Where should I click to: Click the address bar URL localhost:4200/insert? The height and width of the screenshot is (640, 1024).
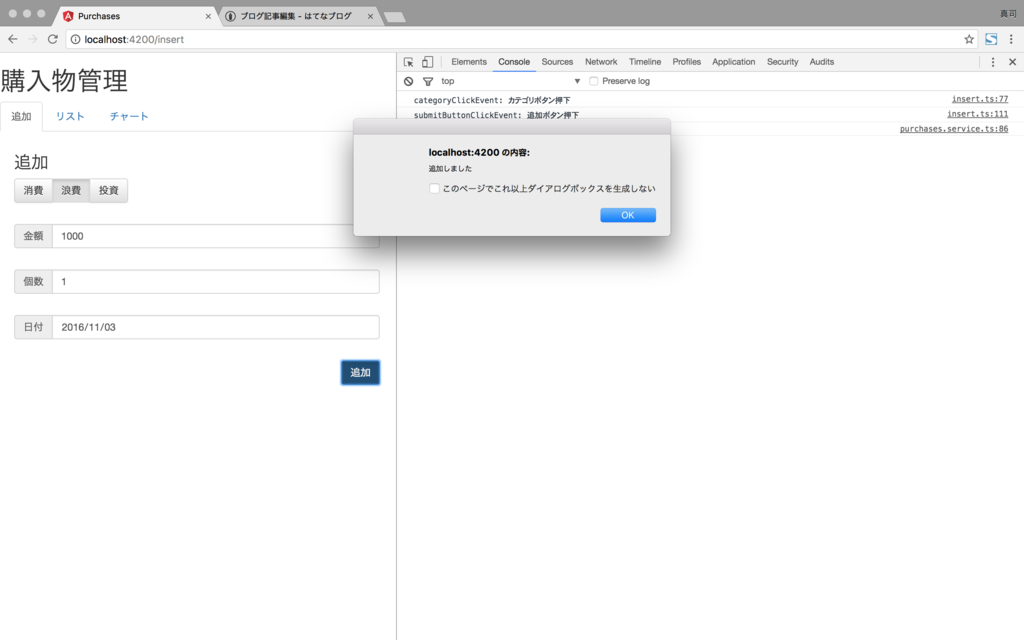tap(134, 39)
